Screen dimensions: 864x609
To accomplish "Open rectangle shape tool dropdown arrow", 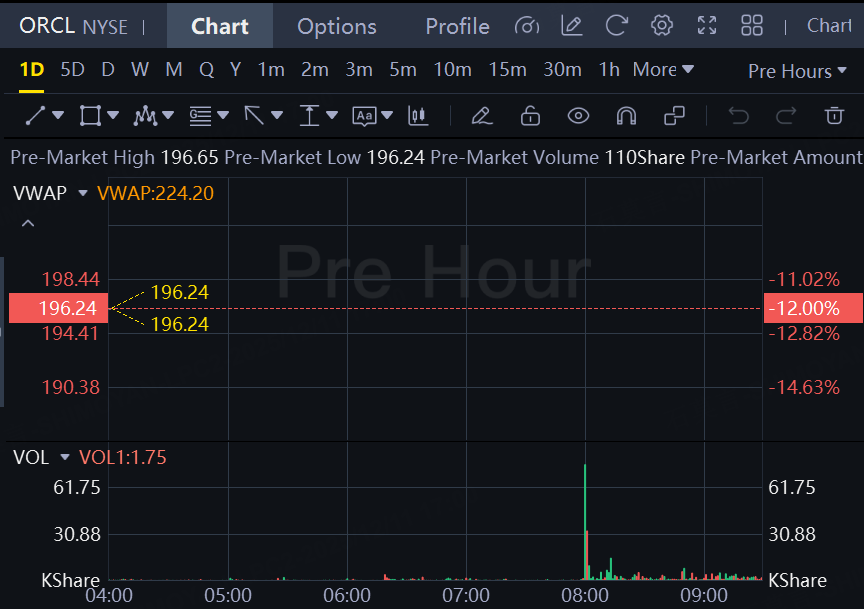I will [113, 115].
